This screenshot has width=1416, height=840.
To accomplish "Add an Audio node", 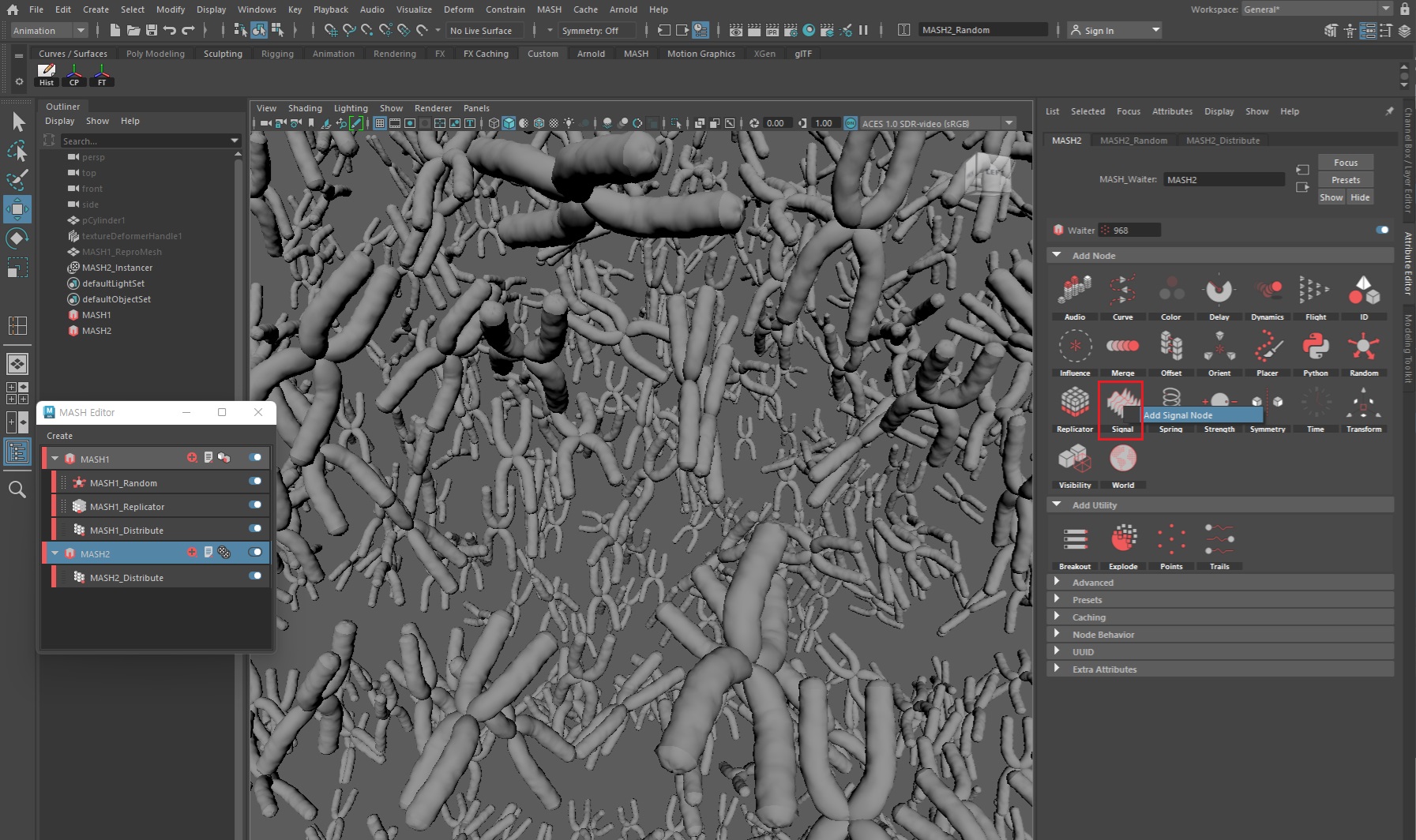I will click(1074, 291).
